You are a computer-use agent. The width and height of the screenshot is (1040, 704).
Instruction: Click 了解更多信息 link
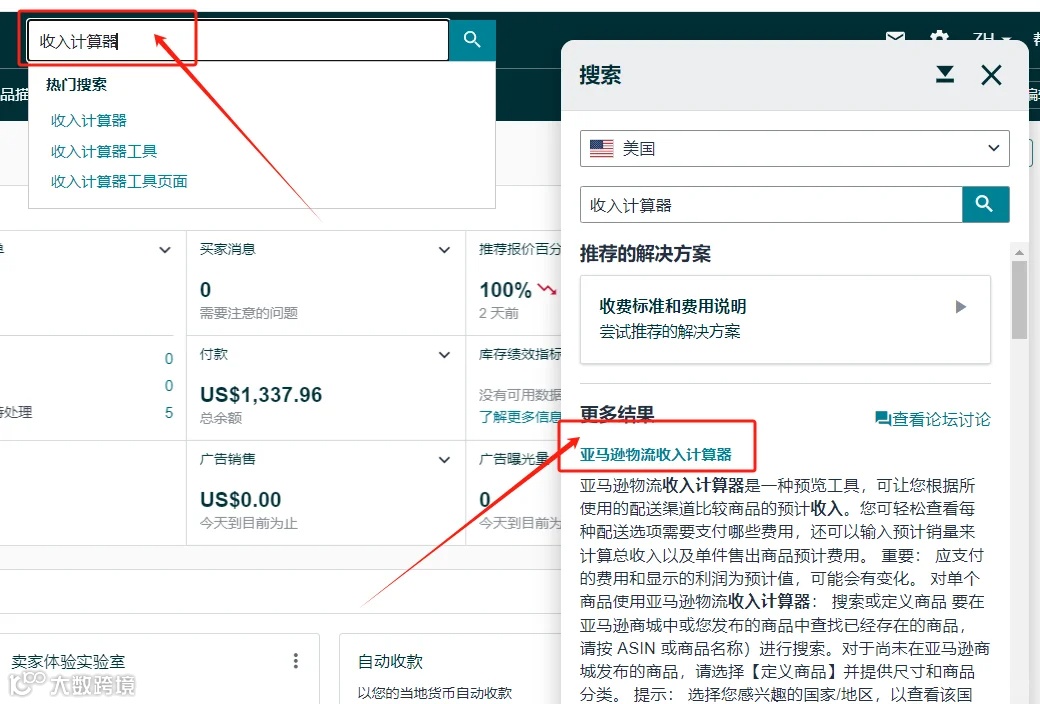point(520,417)
